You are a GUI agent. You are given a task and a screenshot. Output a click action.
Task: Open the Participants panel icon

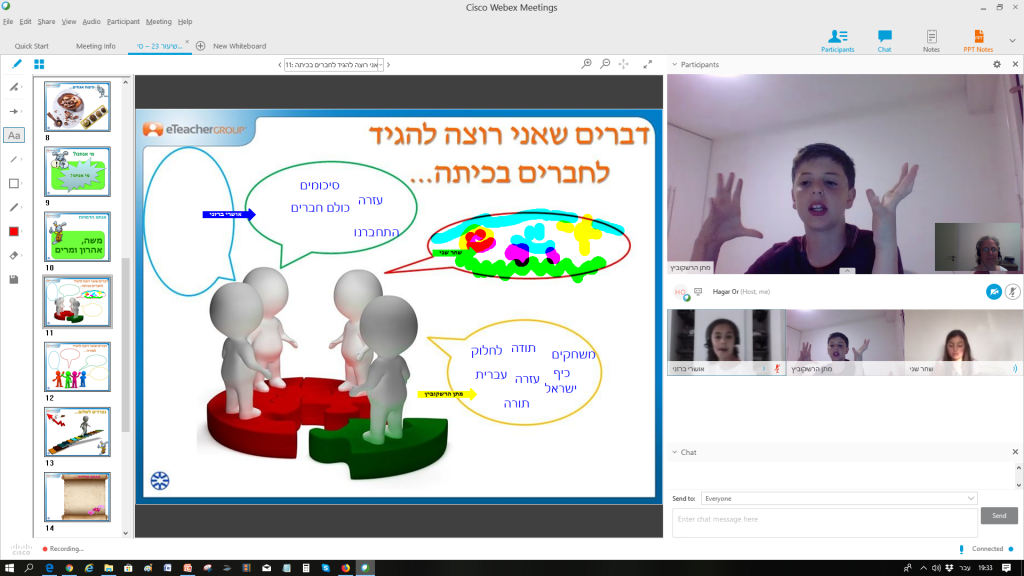tap(837, 35)
